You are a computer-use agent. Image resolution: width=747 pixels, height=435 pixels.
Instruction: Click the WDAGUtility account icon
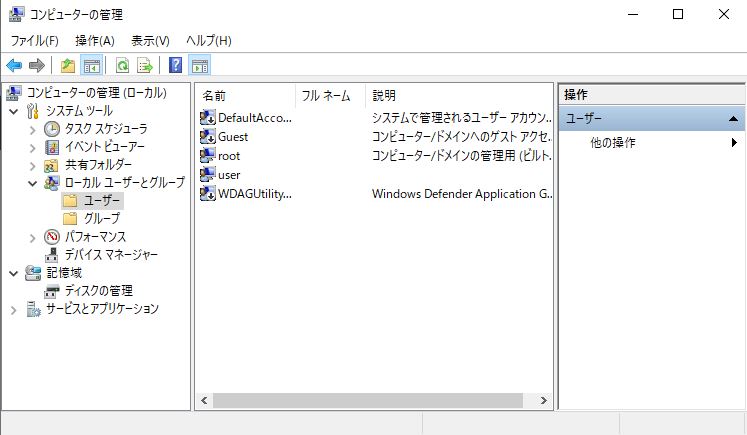(208, 193)
